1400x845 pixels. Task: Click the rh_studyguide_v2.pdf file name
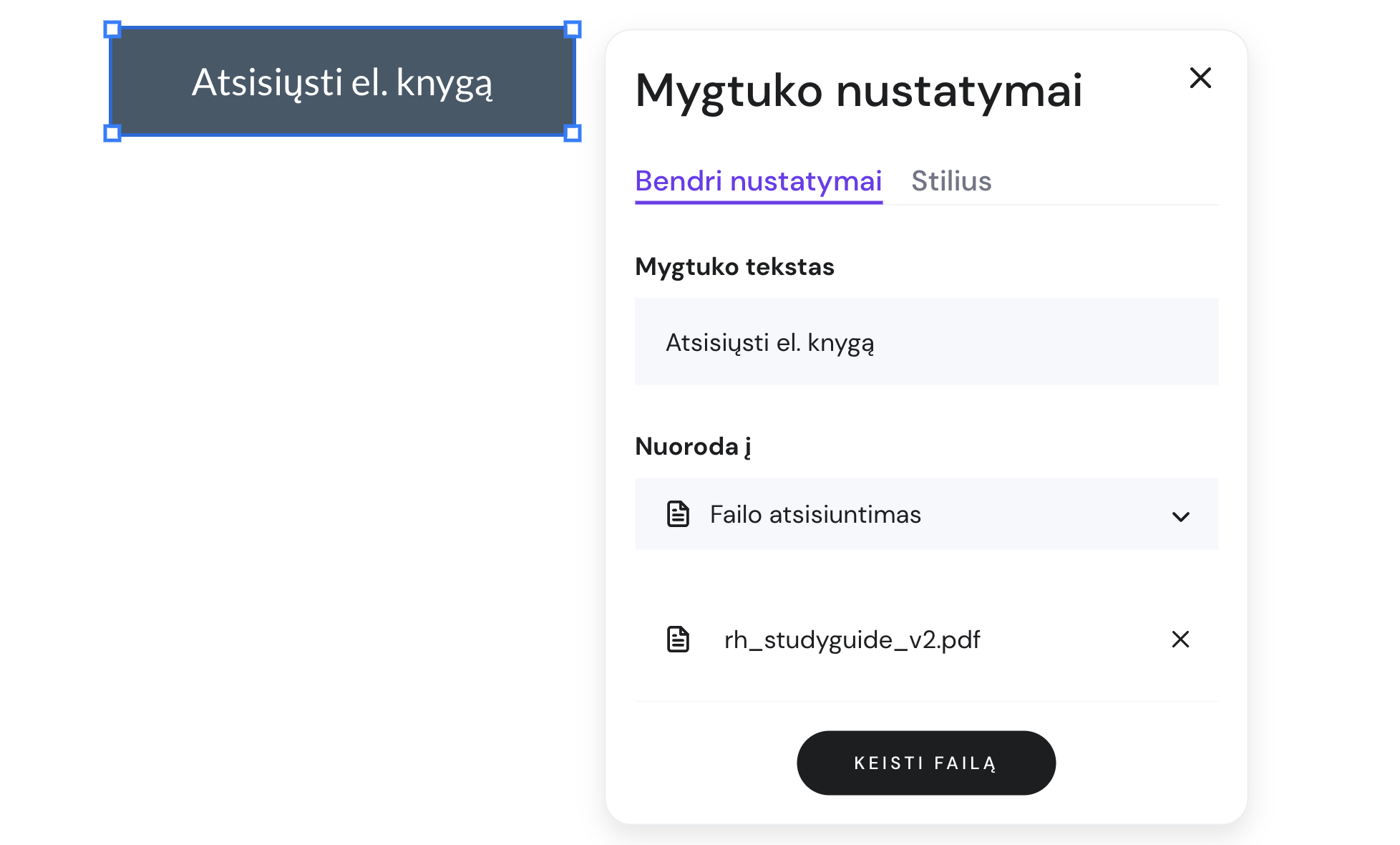coord(851,639)
